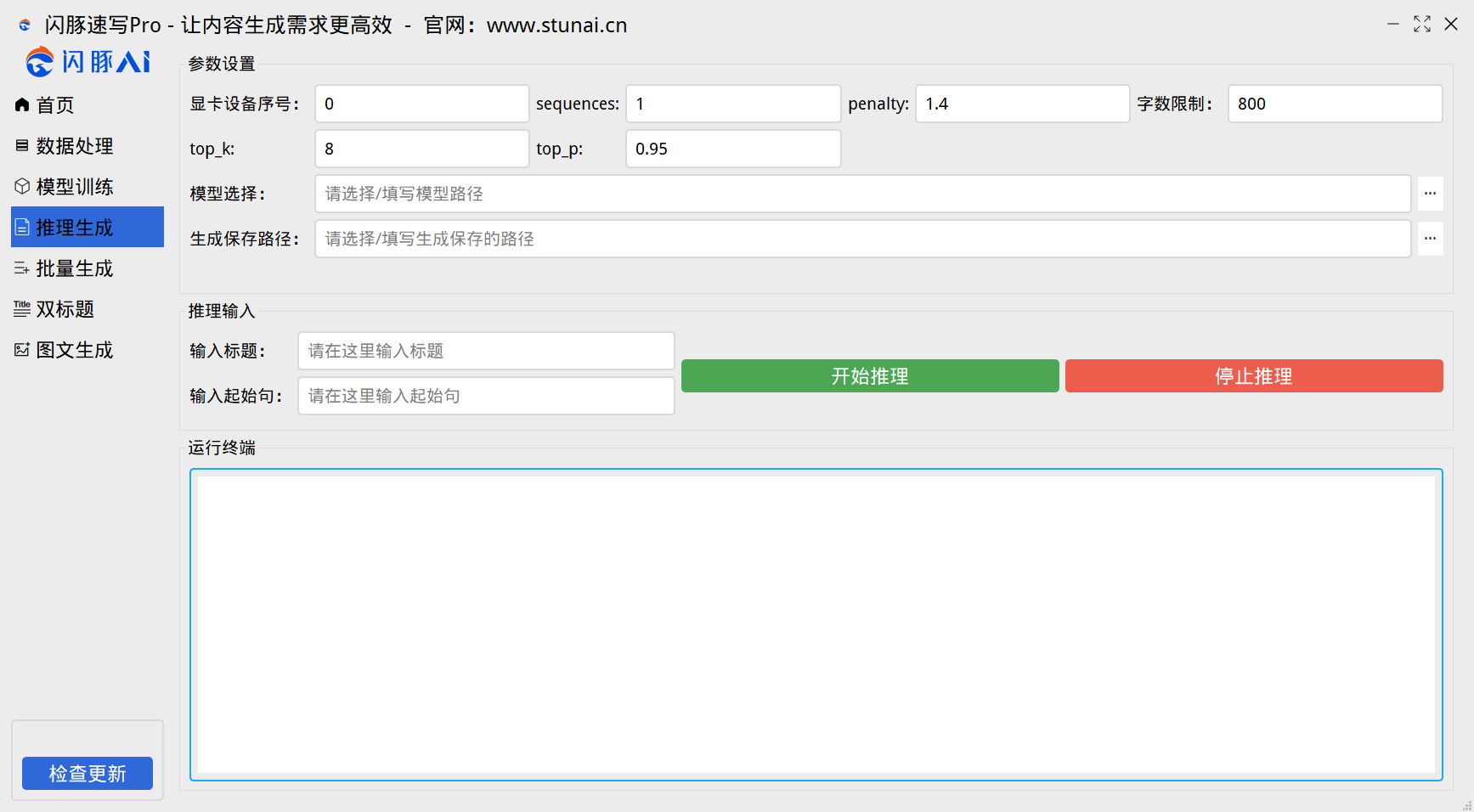The image size is (1474, 812).
Task: Maximize the 闪豚速写Pro window
Action: [1422, 24]
